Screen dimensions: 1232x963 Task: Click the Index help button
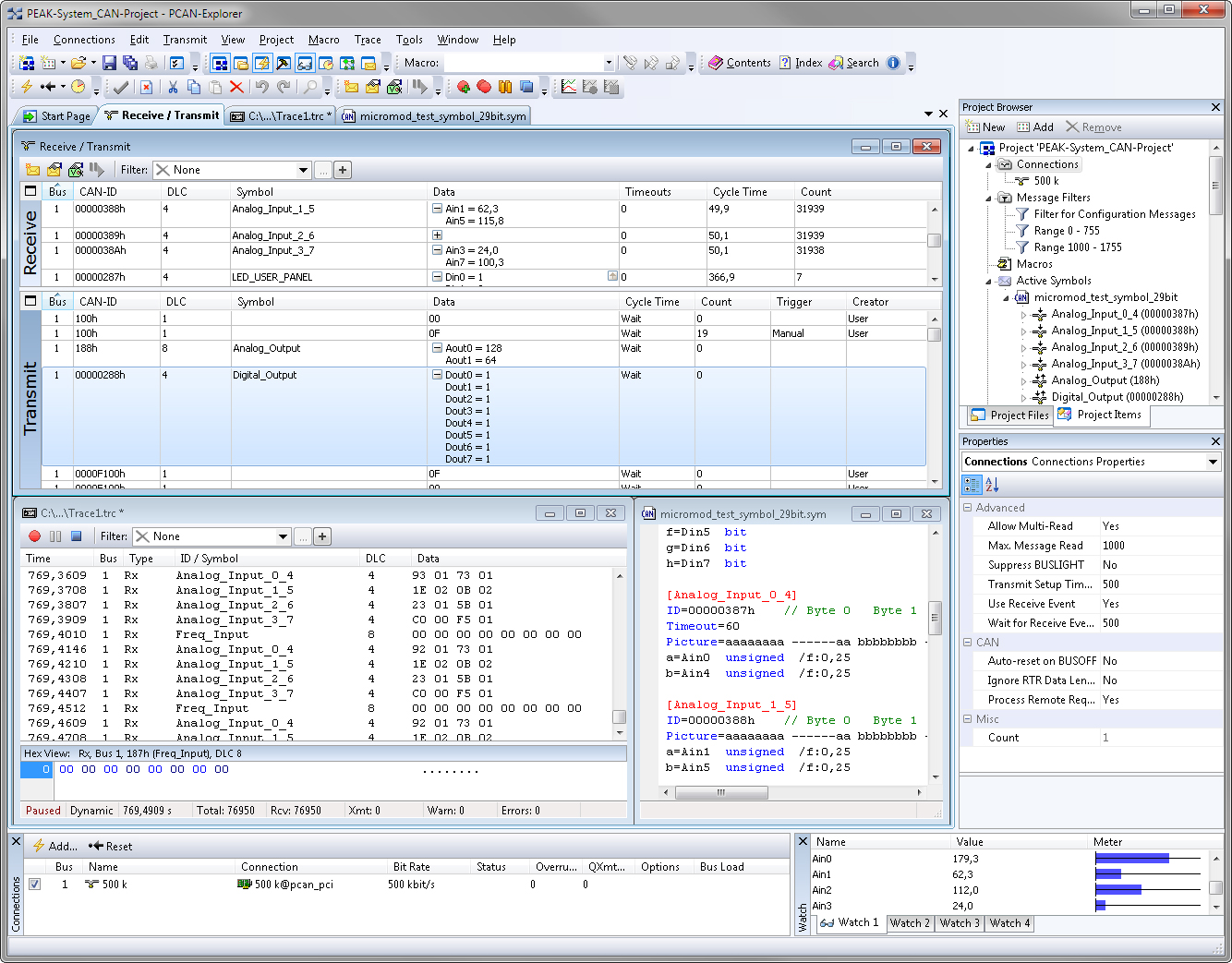tap(801, 63)
